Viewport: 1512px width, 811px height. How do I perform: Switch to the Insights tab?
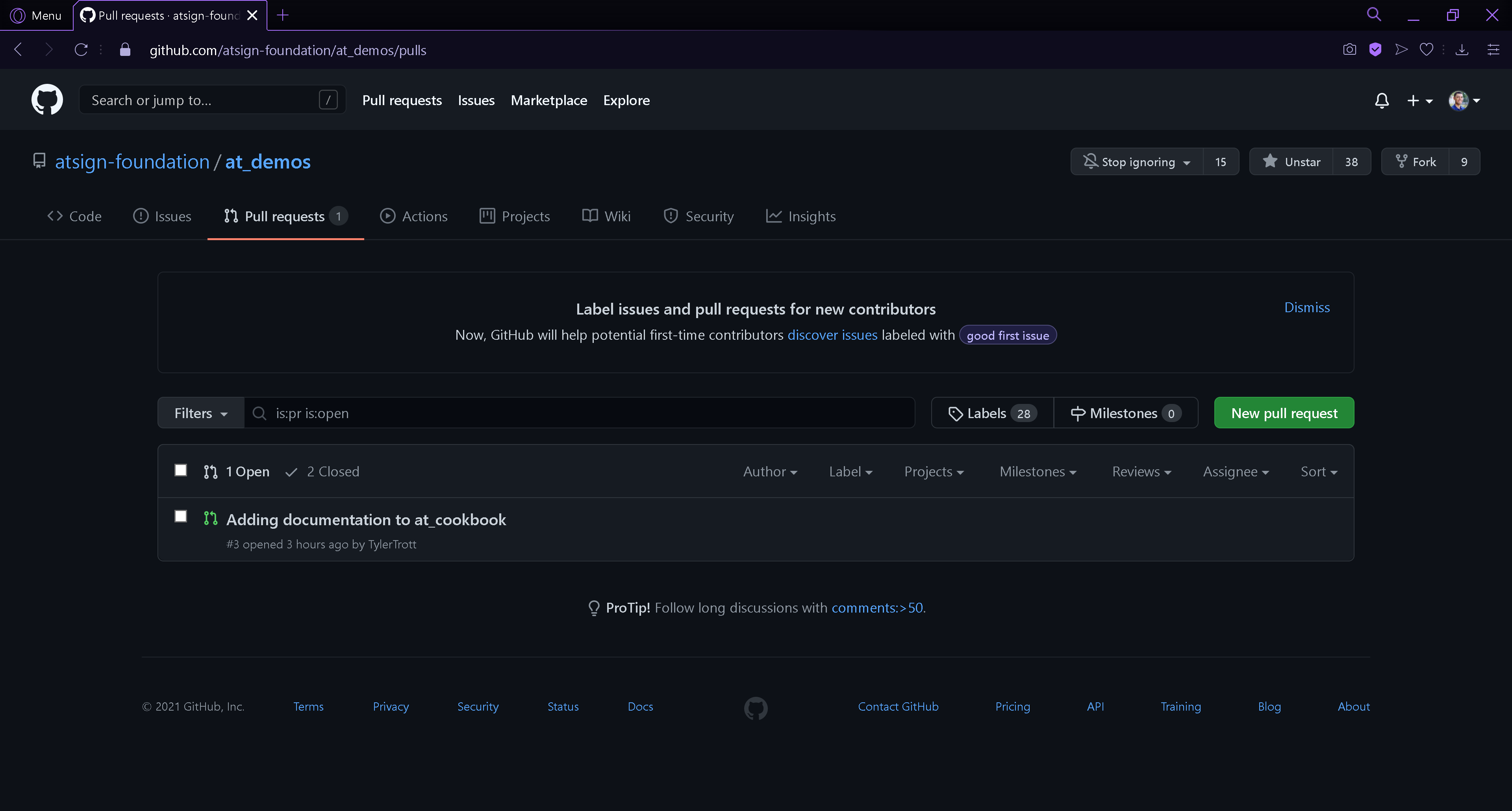coord(801,216)
